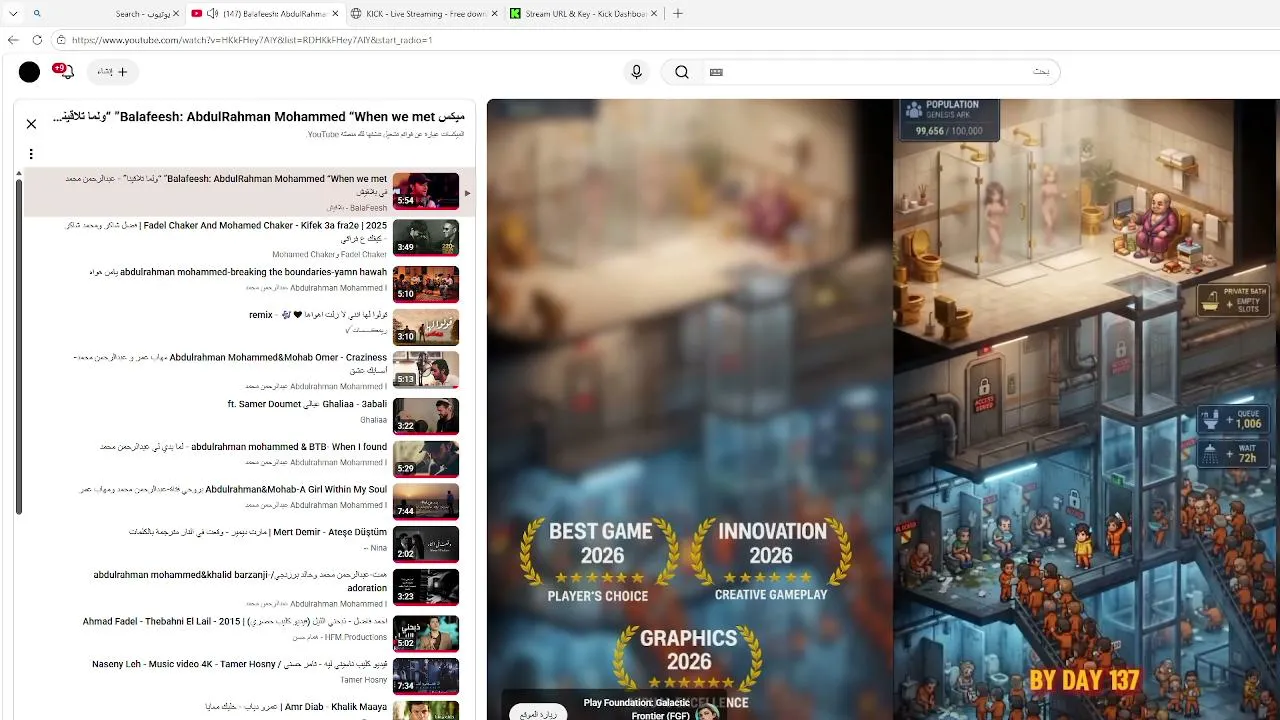Click the 'Tamer Hosny' channel name
This screenshot has width=1280, height=720.
(x=364, y=680)
